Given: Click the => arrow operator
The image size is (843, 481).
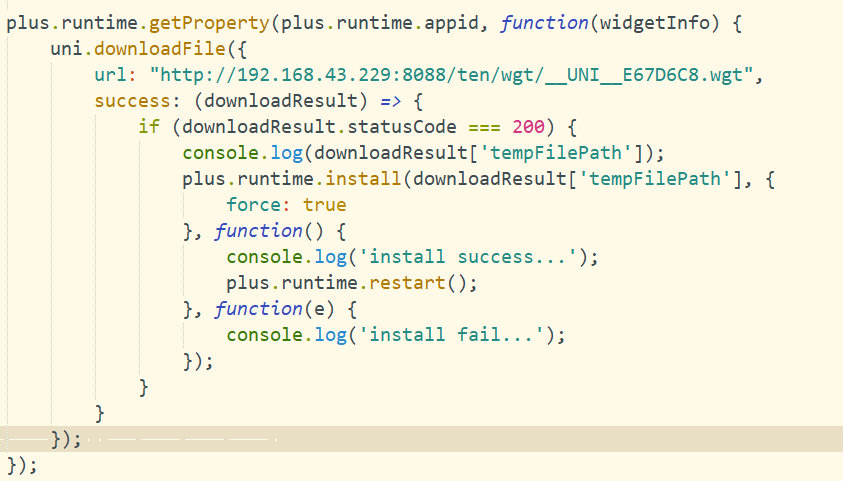Looking at the screenshot, I should [391, 101].
